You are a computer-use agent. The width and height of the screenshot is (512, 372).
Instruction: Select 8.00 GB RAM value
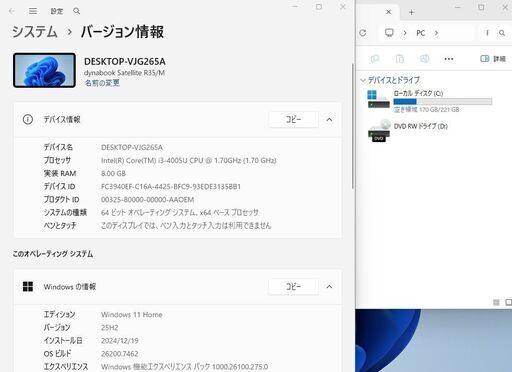113,173
